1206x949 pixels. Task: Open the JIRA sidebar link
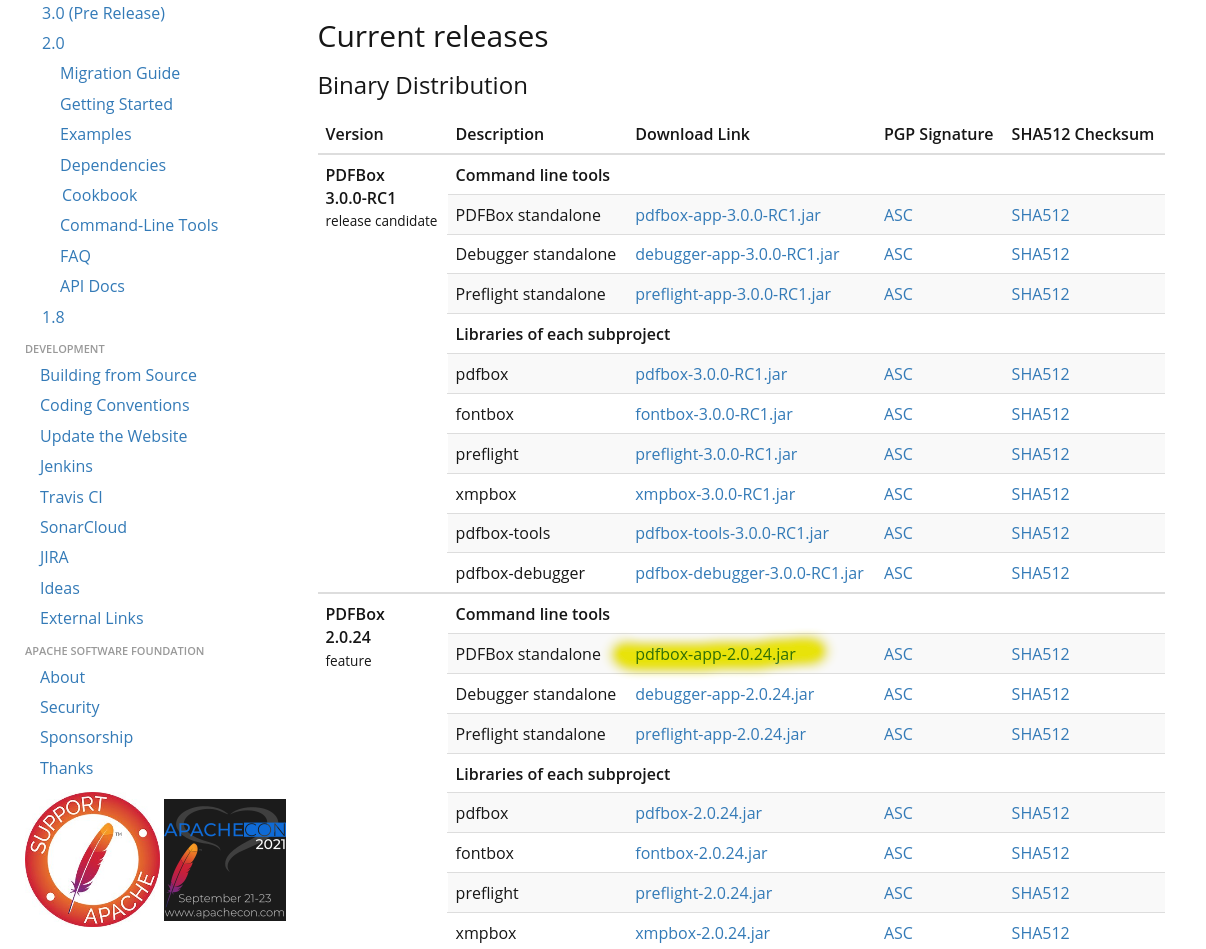[x=54, y=557]
